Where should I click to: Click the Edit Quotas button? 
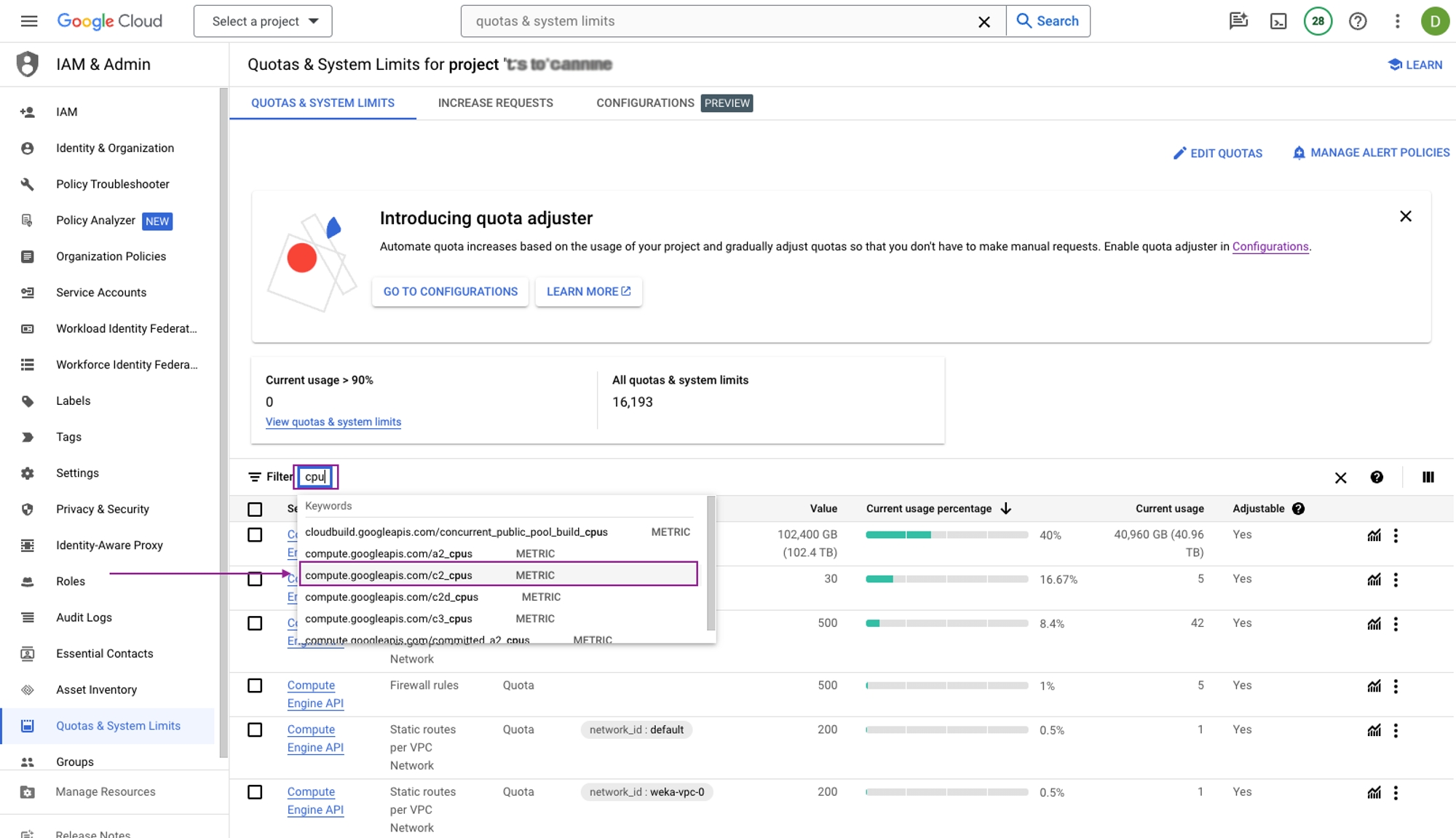[1218, 153]
